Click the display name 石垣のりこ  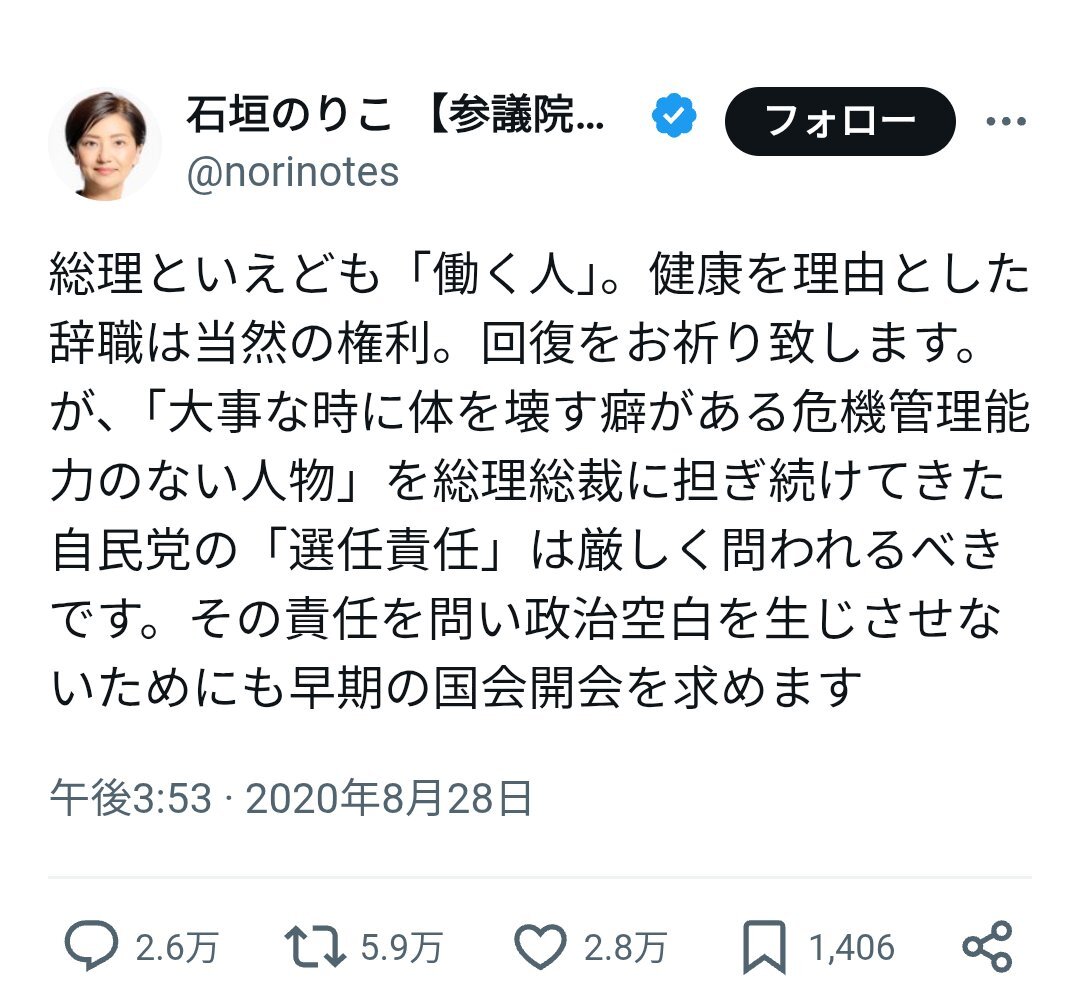click(x=289, y=115)
